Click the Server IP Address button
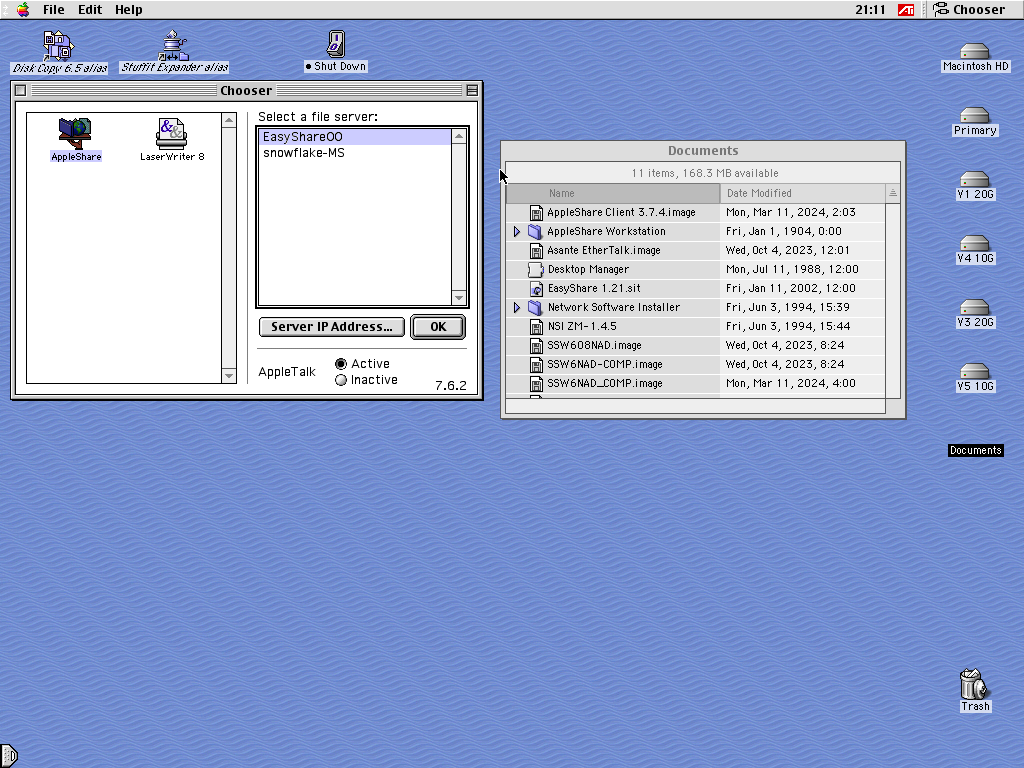The height and width of the screenshot is (768, 1024). tap(332, 327)
